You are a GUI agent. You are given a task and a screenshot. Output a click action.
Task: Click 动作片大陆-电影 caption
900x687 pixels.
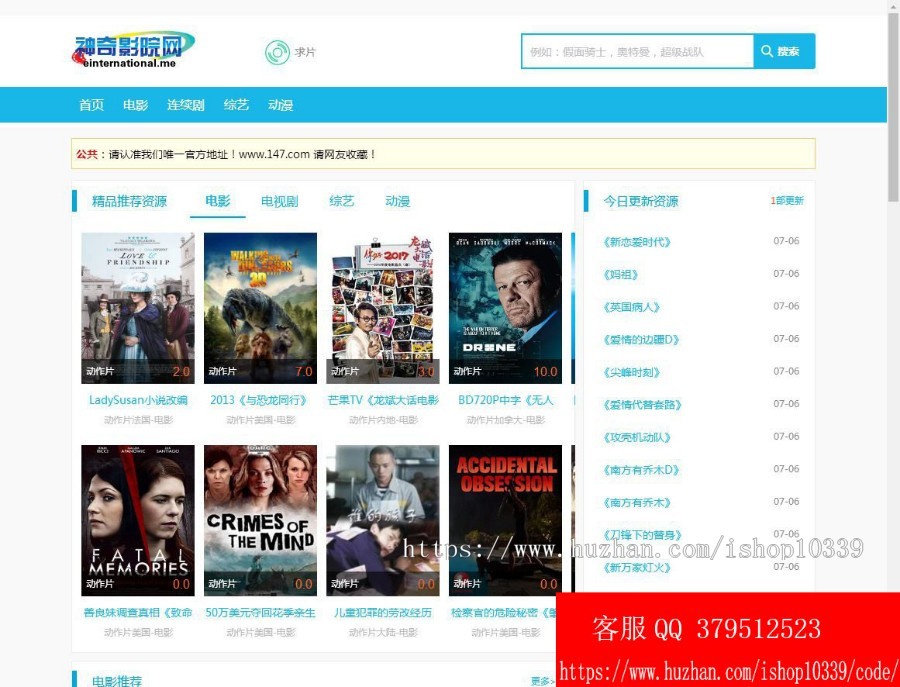383,632
